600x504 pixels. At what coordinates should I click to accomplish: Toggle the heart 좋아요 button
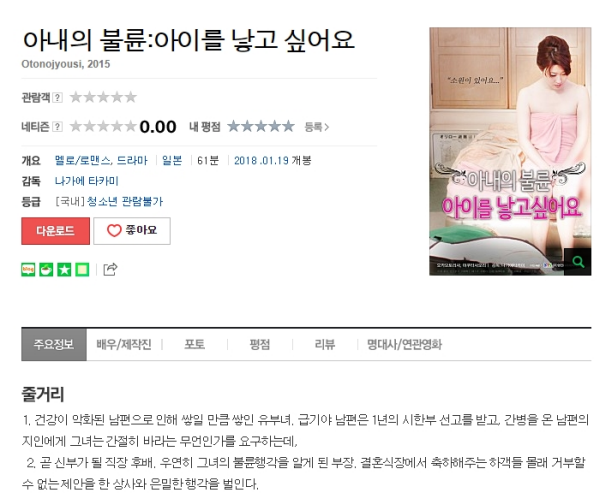pyautogui.click(x=132, y=231)
